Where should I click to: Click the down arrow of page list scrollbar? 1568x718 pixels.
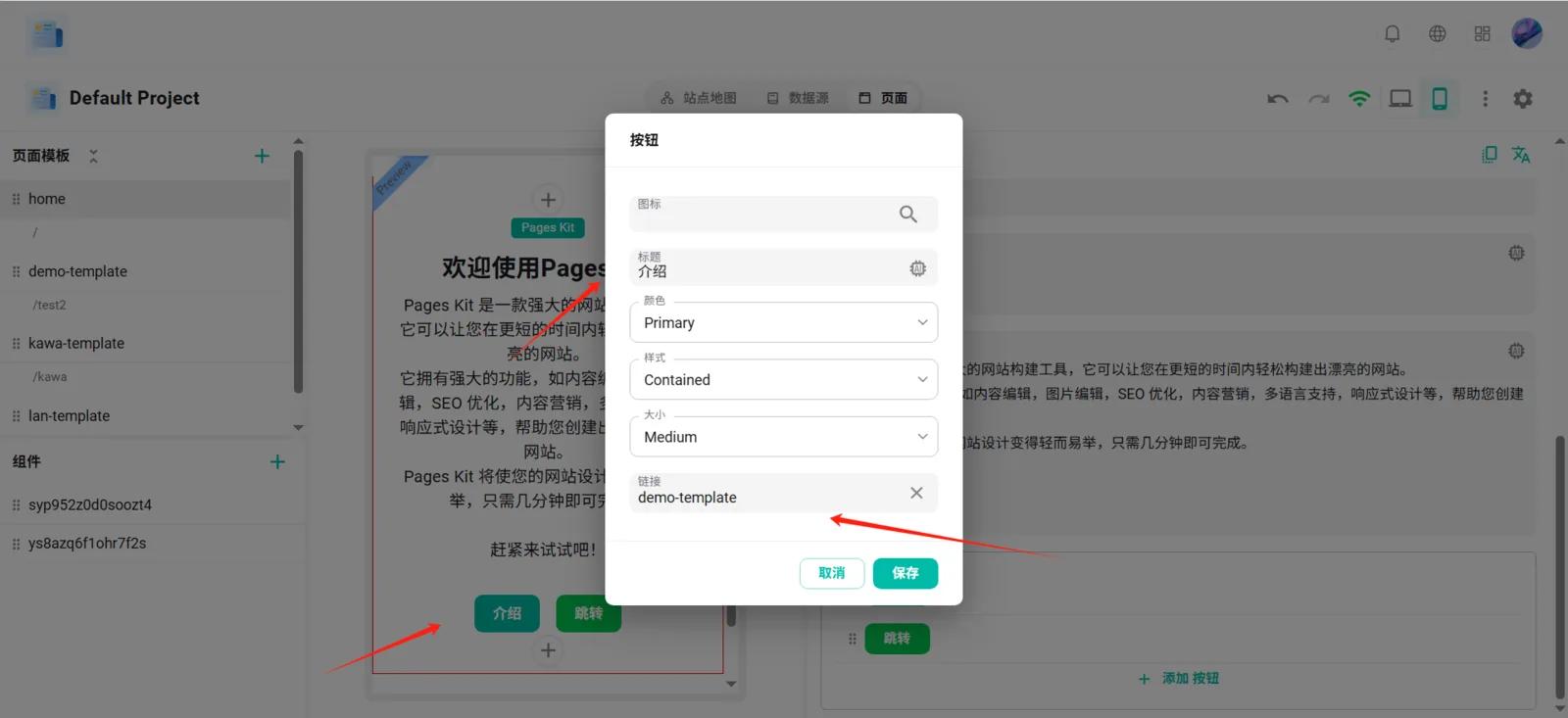coord(298,427)
